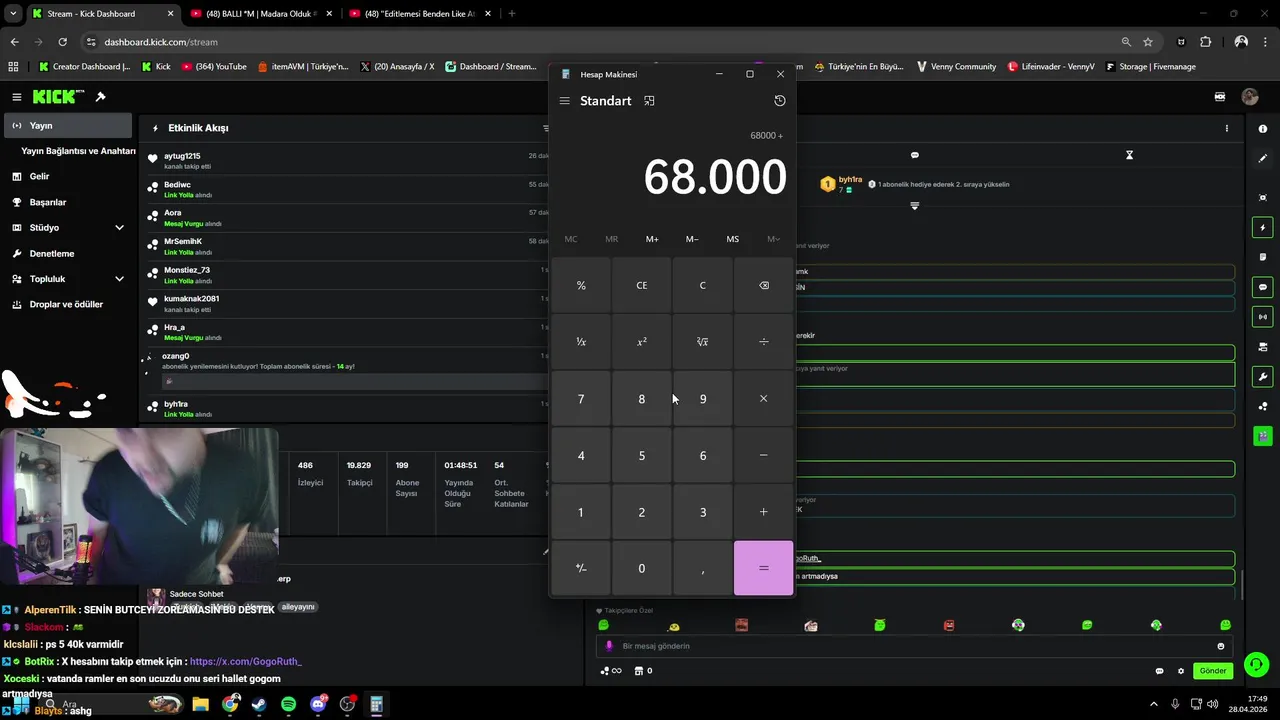Open the x.com/GogoRuth_ link in chat
Image resolution: width=1280 pixels, height=720 pixels.
[x=245, y=662]
